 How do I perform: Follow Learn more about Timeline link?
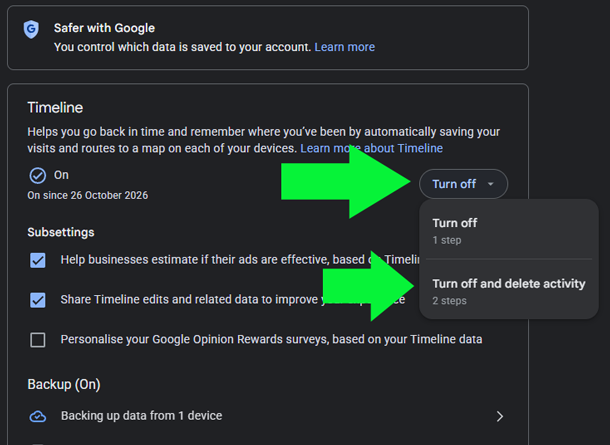(x=372, y=148)
